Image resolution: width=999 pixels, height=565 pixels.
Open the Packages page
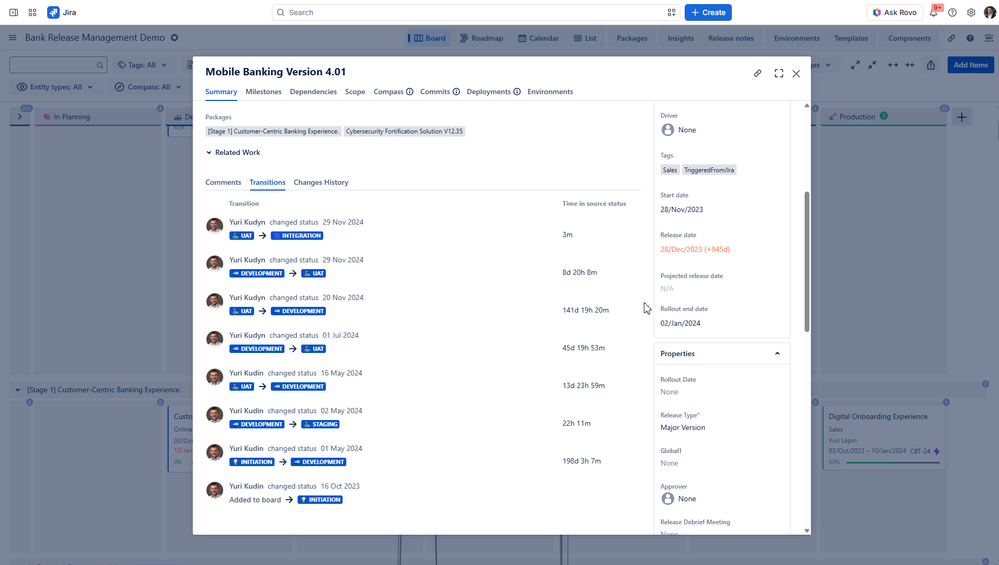pos(632,38)
